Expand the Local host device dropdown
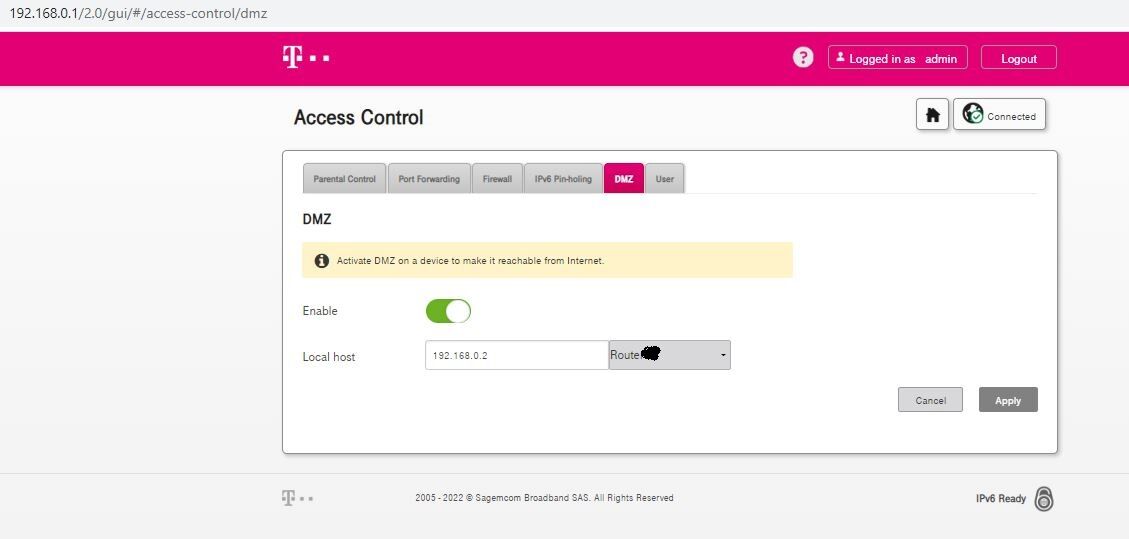This screenshot has height=539, width=1129. (670, 355)
